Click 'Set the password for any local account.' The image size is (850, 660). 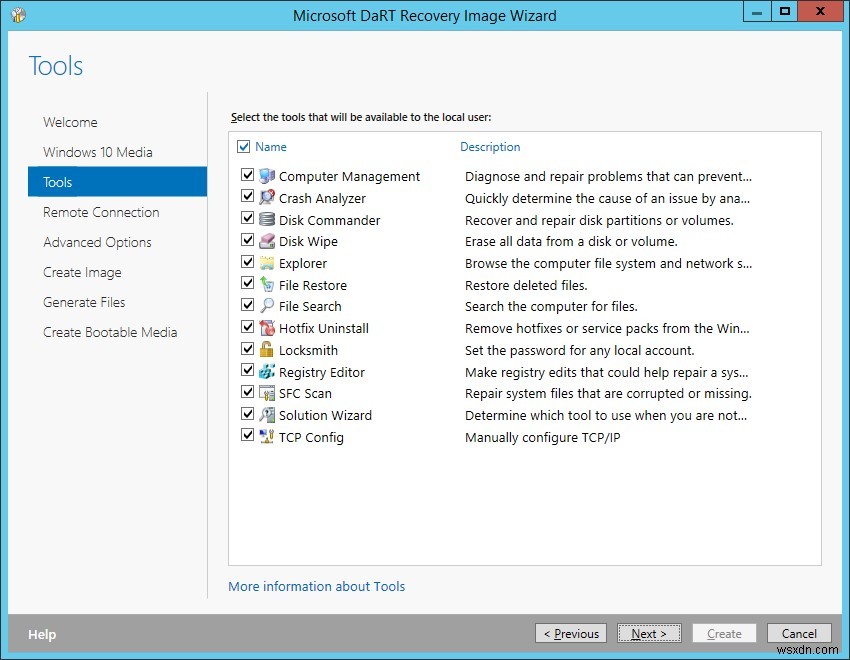579,350
